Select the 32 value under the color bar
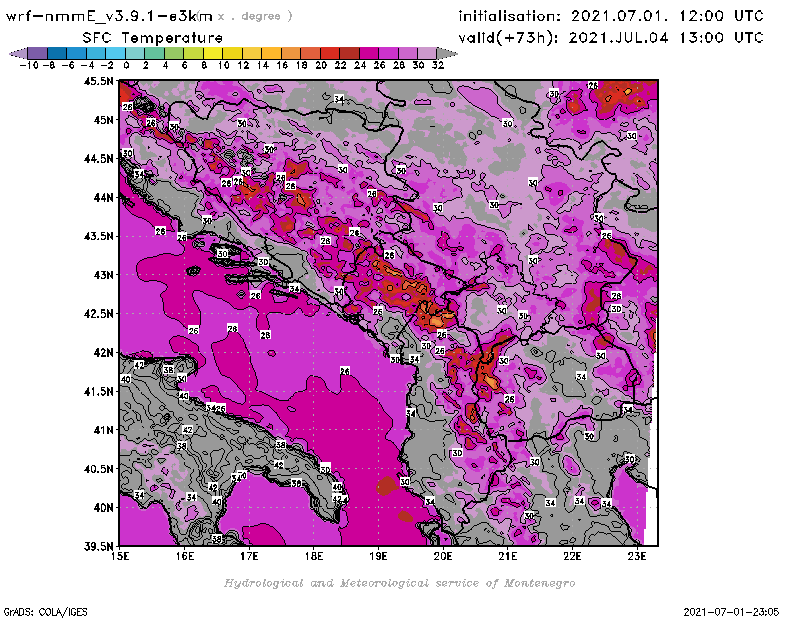 pos(438,65)
